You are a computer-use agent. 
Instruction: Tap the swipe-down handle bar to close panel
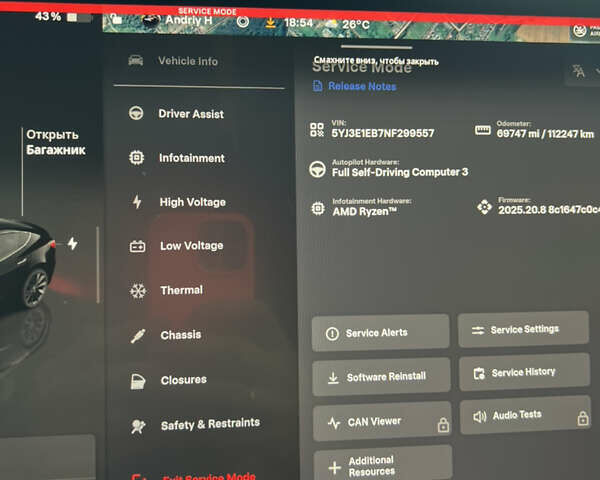376,47
